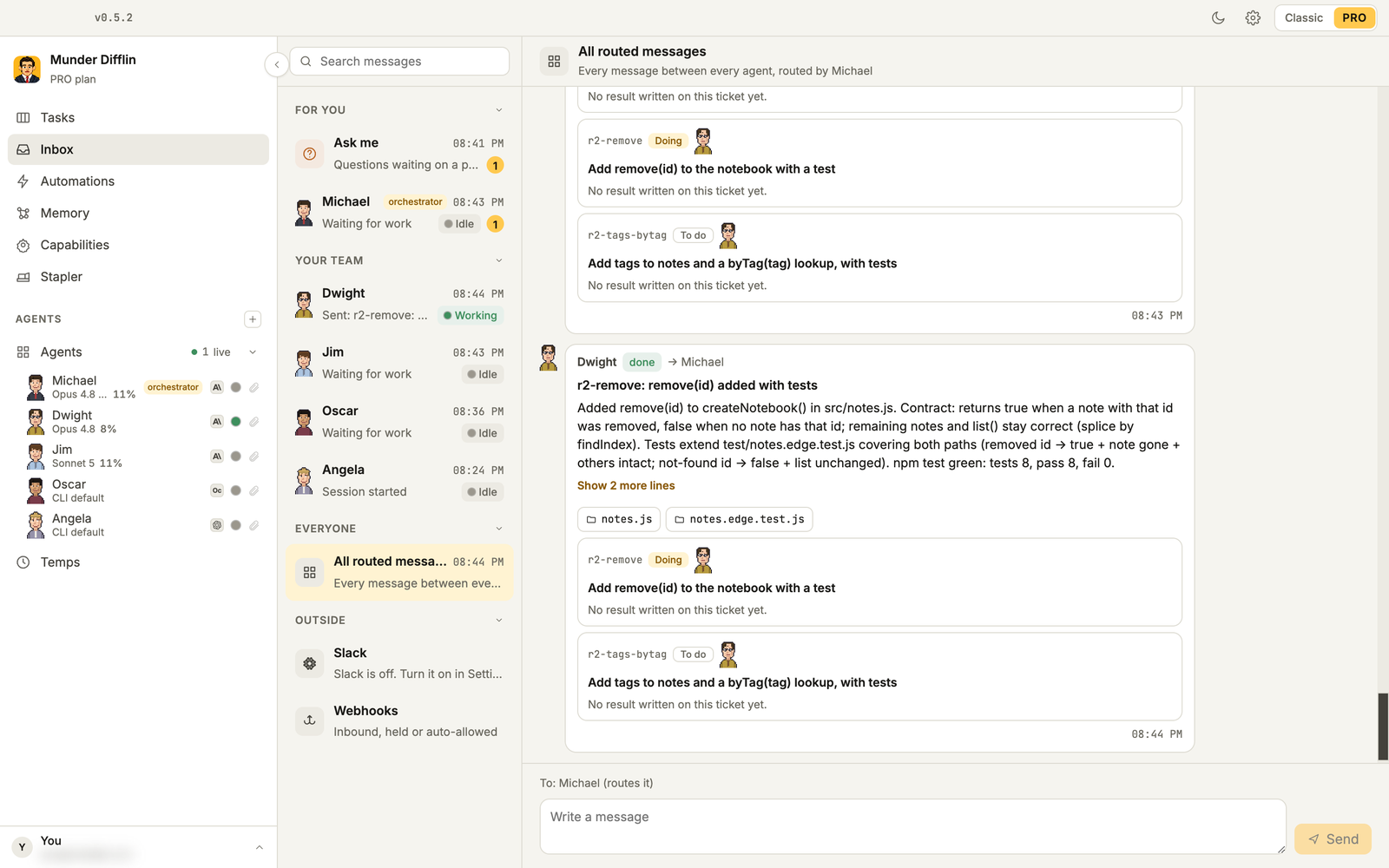Click the Oc provider badge next to Oscar
This screenshot has width=1389, height=868.
[x=217, y=490]
